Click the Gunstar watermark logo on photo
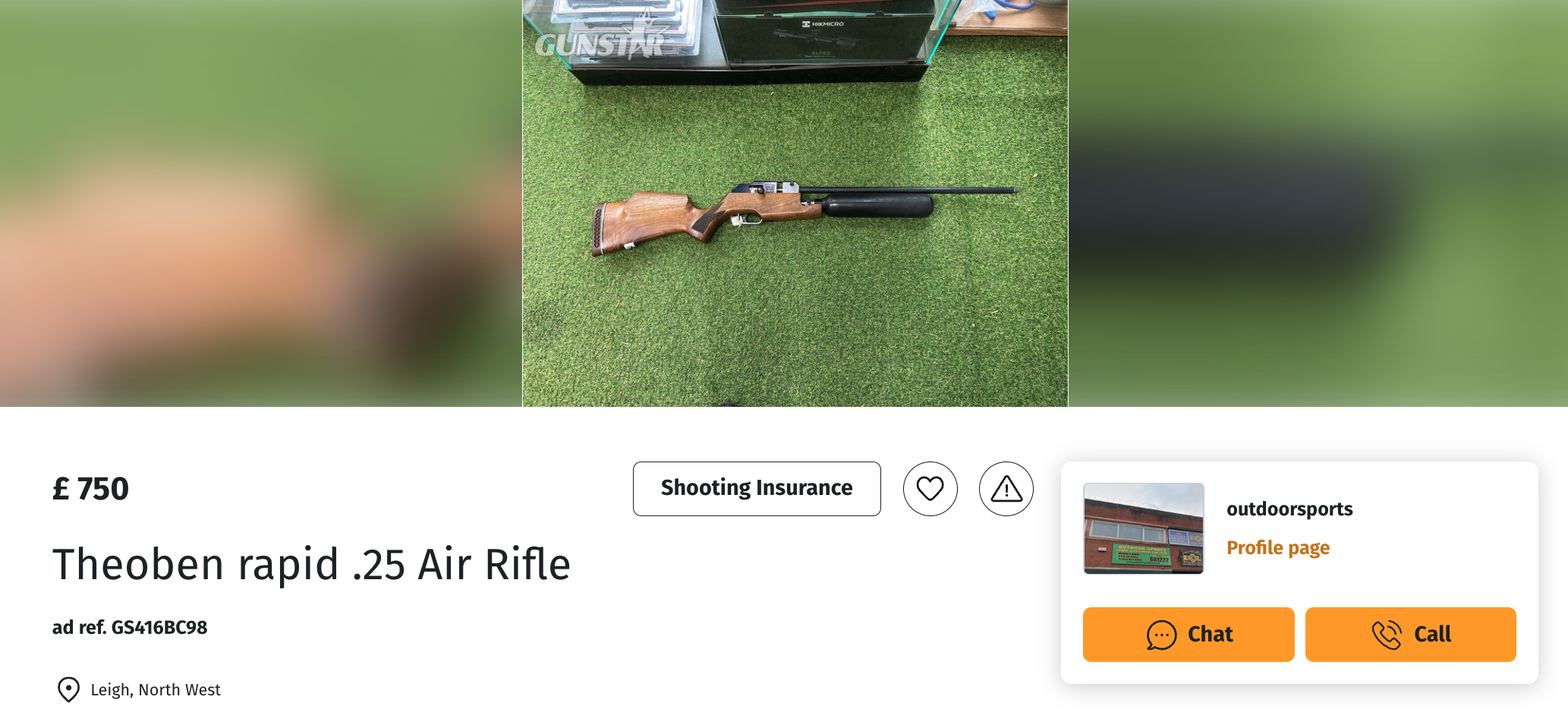Image resolution: width=1568 pixels, height=709 pixels. click(x=600, y=42)
